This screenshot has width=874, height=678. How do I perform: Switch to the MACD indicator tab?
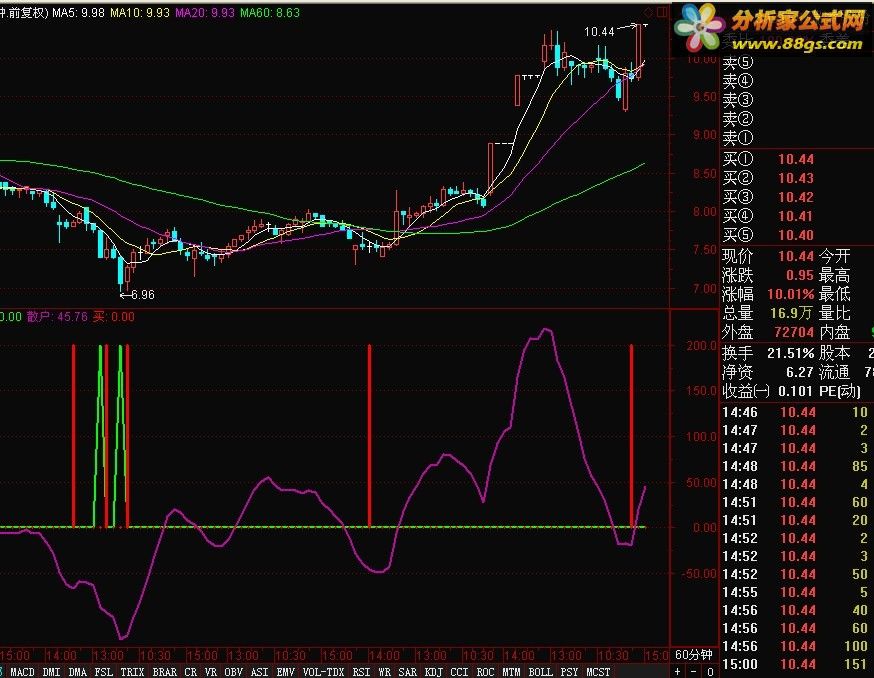tap(22, 672)
